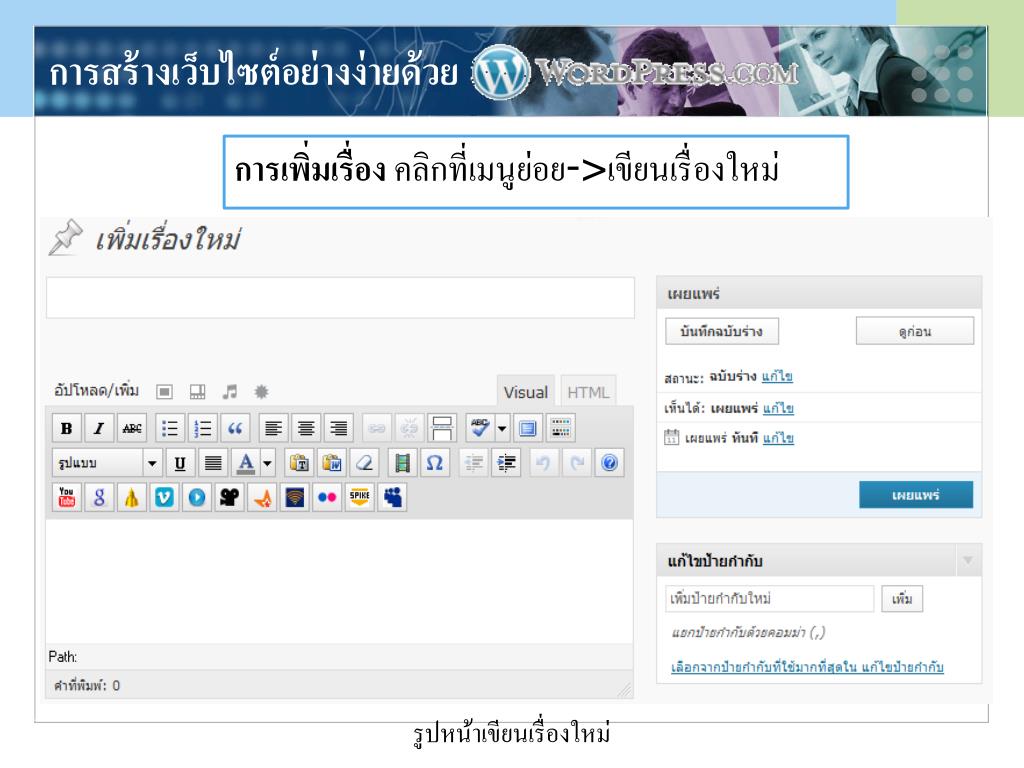Justify text alignment
The height and width of the screenshot is (768, 1024).
pyautogui.click(x=213, y=463)
